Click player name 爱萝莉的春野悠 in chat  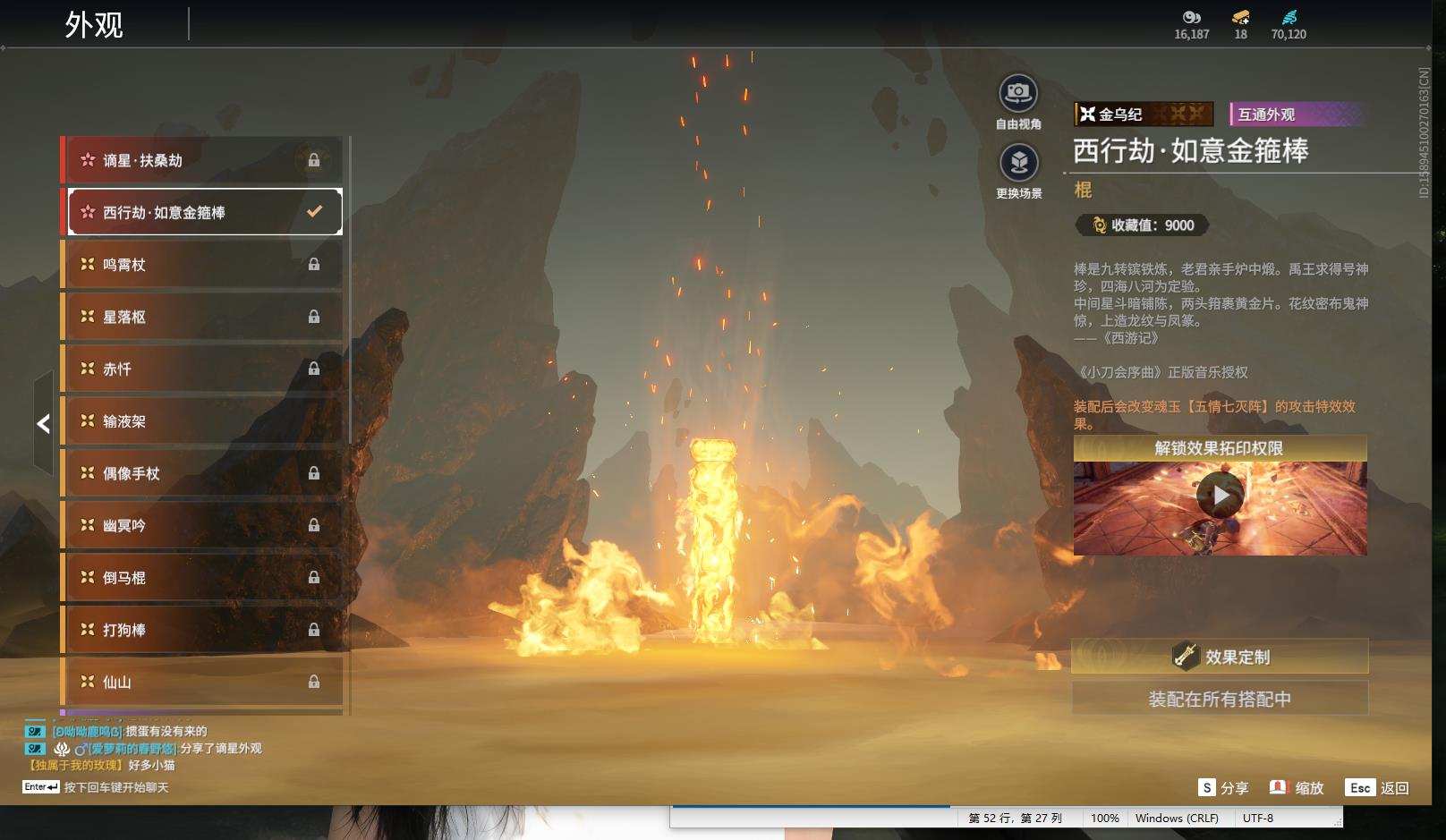click(131, 749)
